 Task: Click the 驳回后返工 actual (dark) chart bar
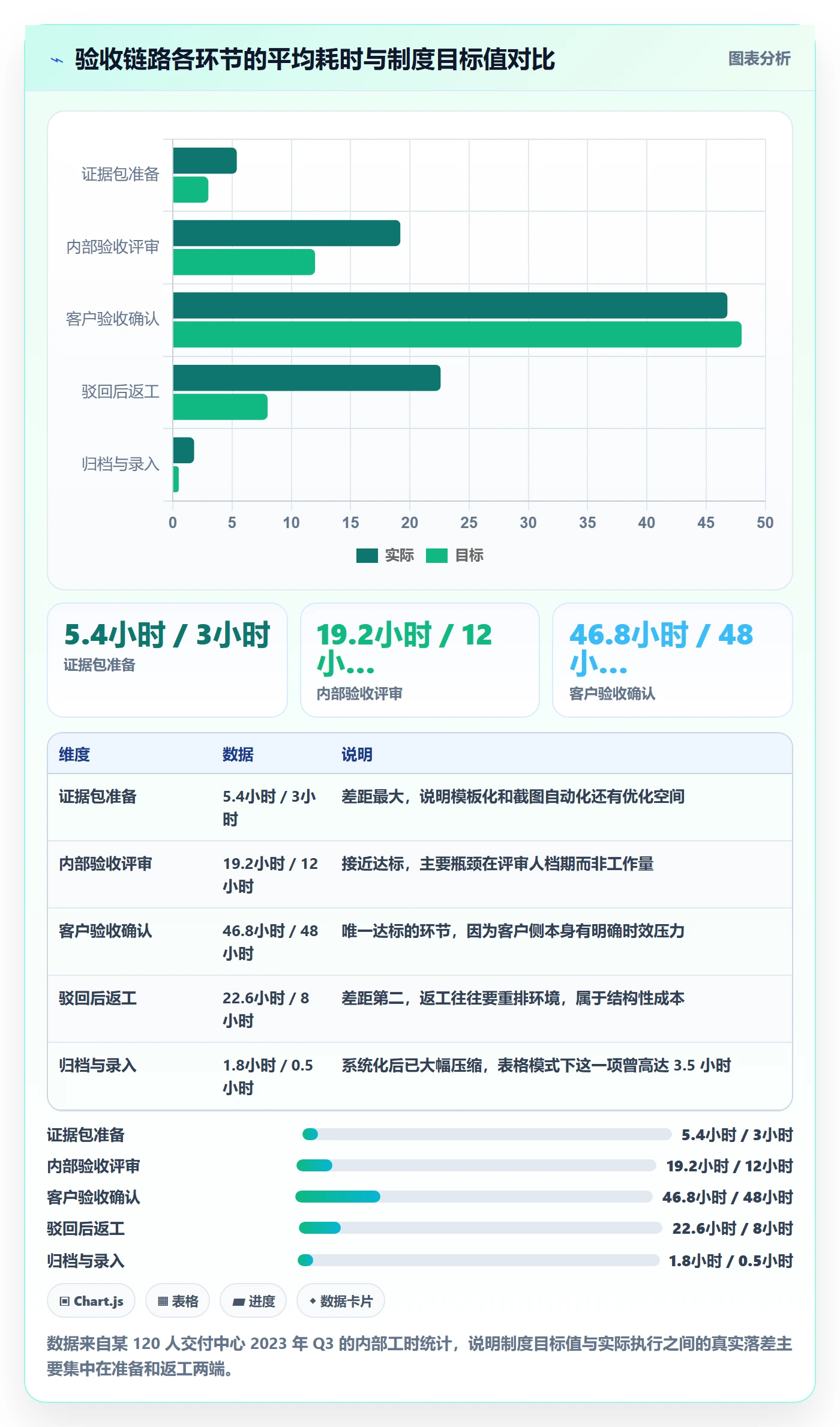(307, 378)
